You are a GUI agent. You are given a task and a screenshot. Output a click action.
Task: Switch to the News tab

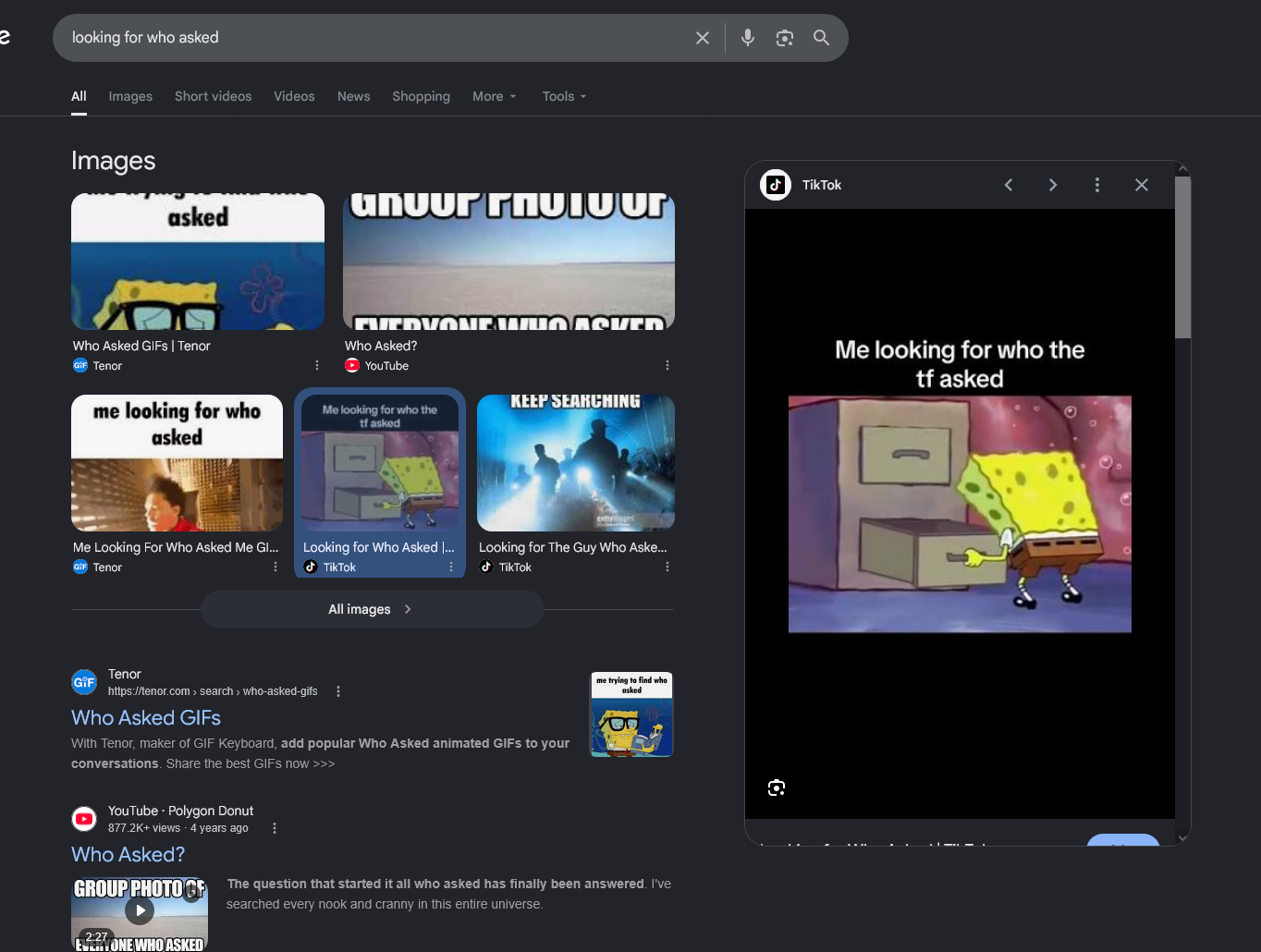click(x=353, y=96)
